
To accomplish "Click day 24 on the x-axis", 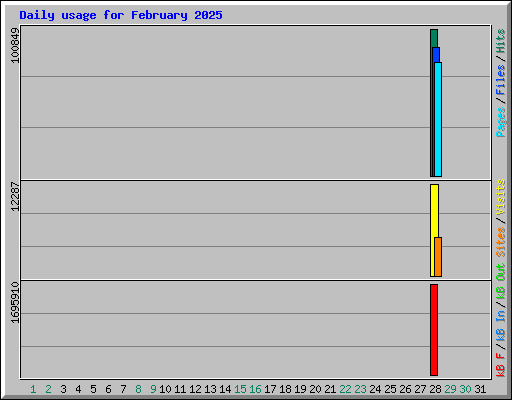I will tap(375, 389).
